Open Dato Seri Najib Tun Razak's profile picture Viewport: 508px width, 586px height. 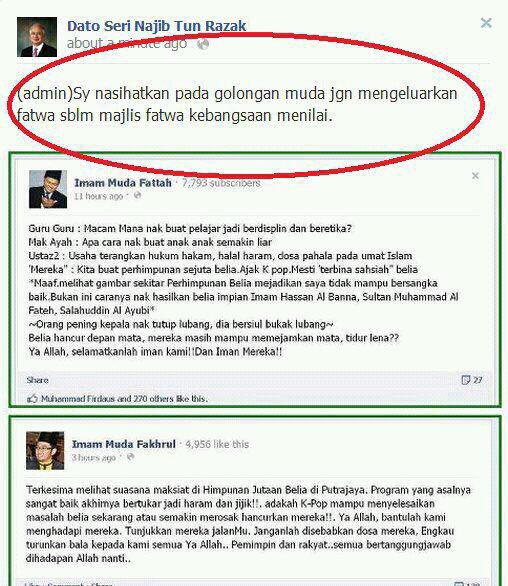point(37,37)
